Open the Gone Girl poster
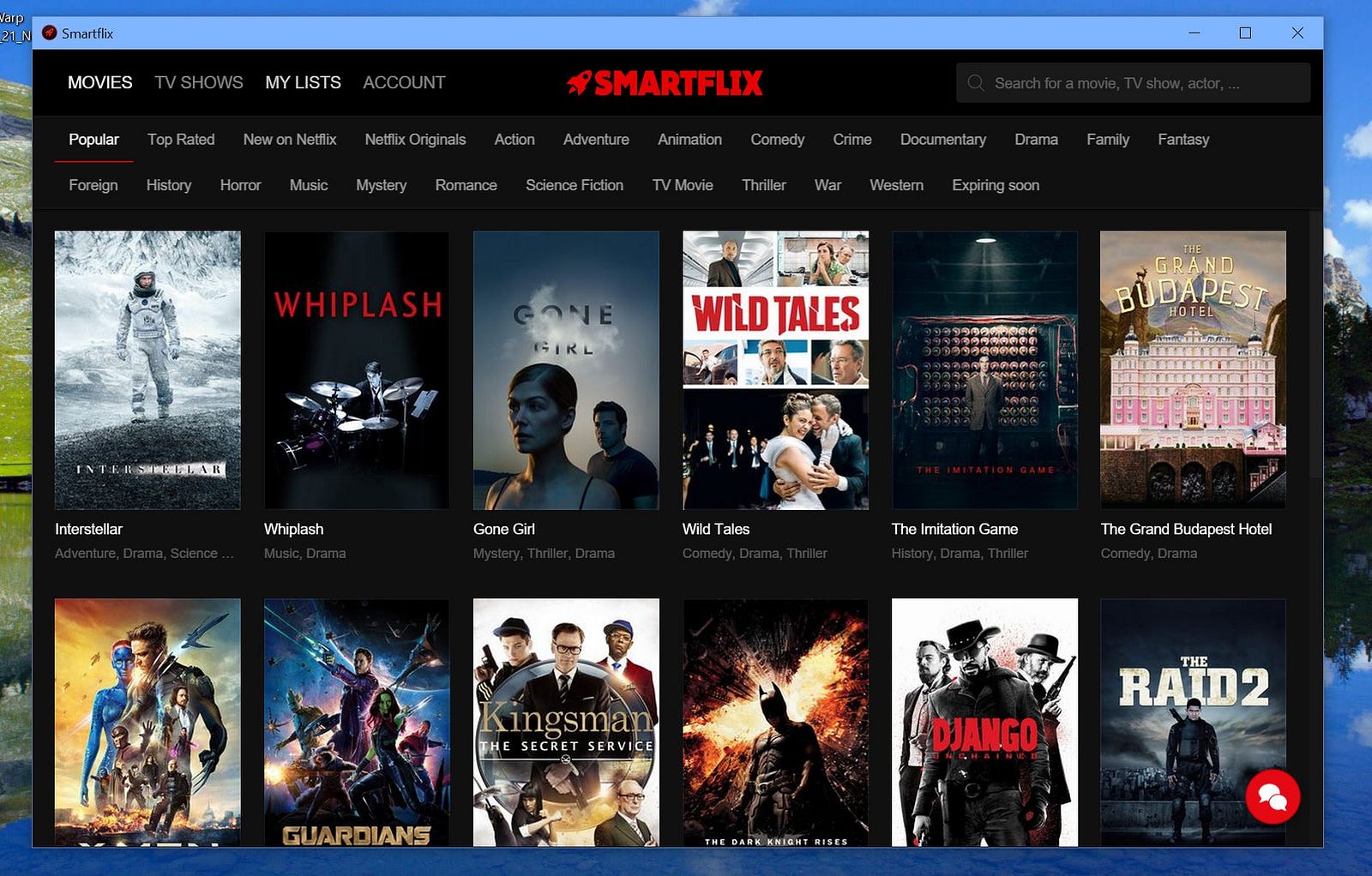 tap(566, 370)
